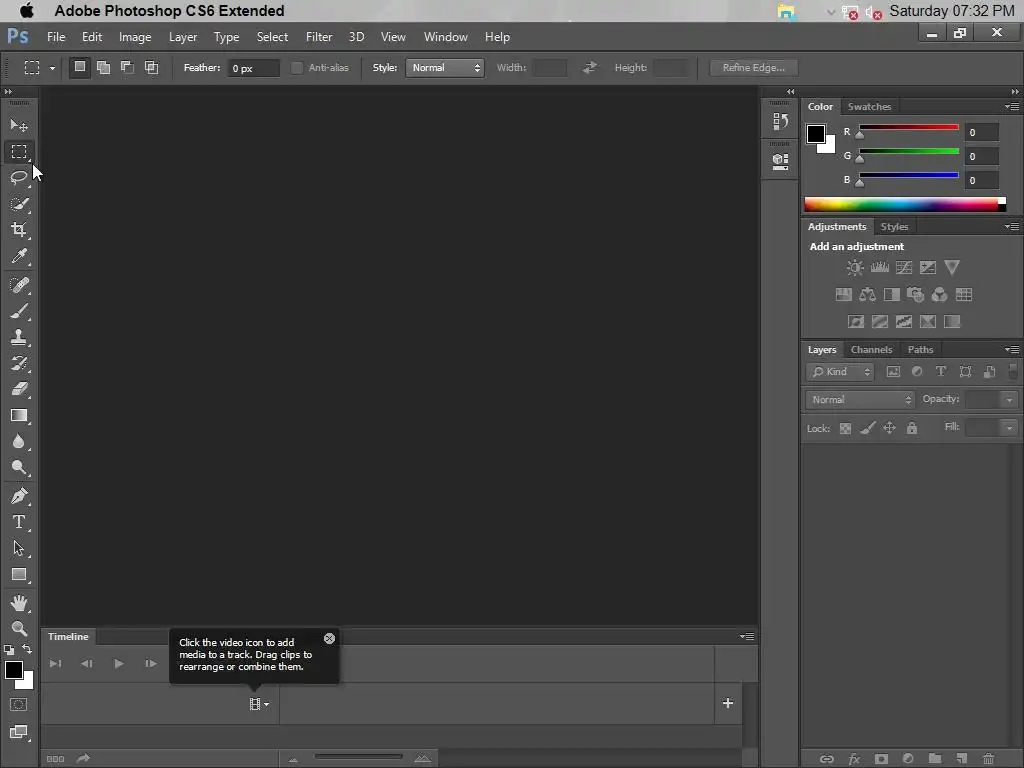Open the Color panel options menu
This screenshot has height=768, width=1024.
[x=1012, y=106]
